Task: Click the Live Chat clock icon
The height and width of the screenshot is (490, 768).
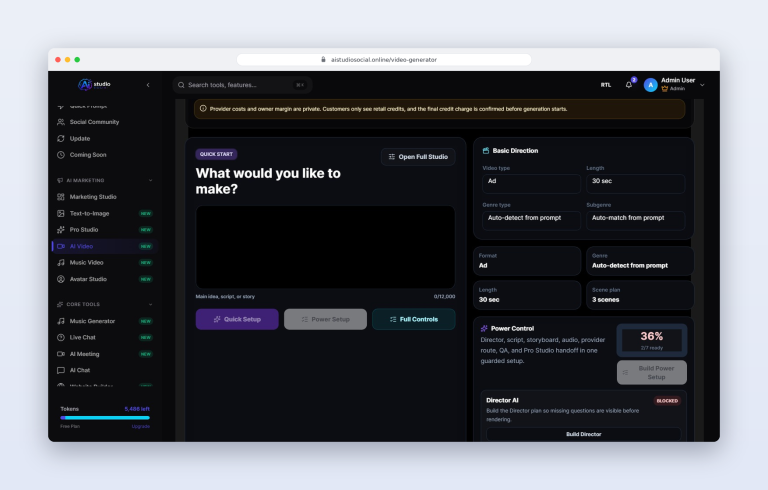Action: [61, 338]
